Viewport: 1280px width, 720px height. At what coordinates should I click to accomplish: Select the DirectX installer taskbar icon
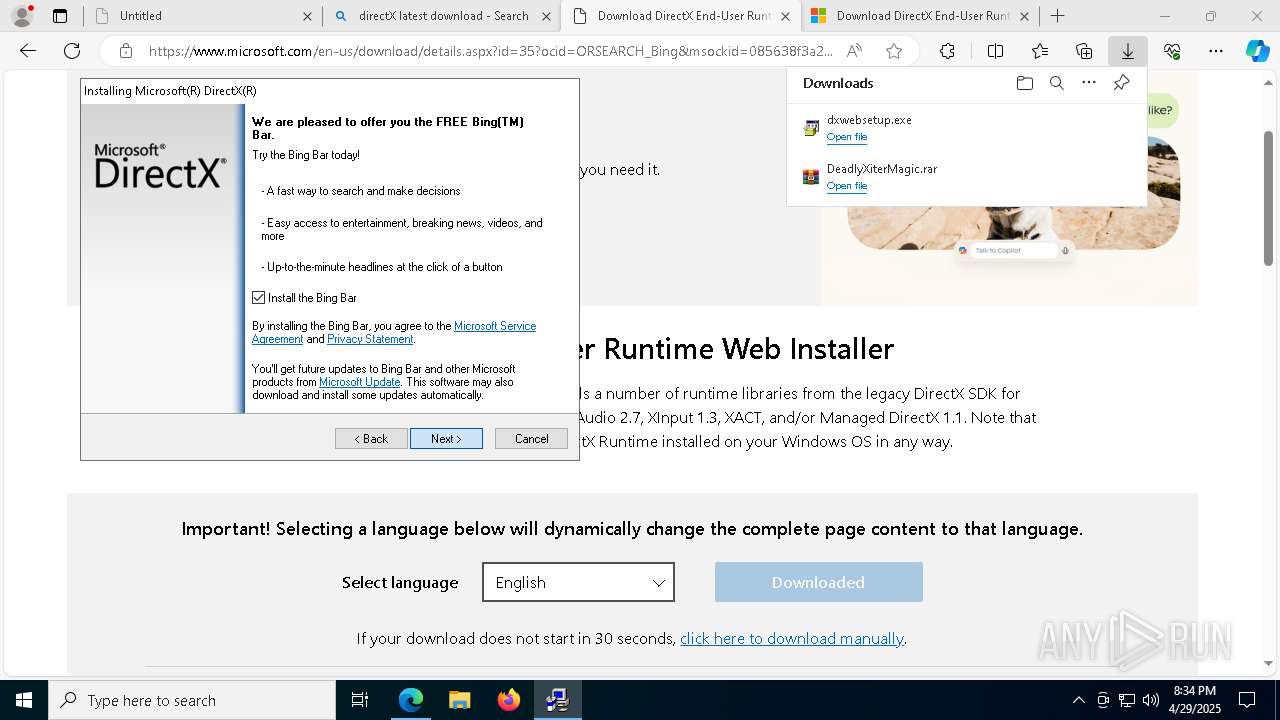(x=557, y=700)
